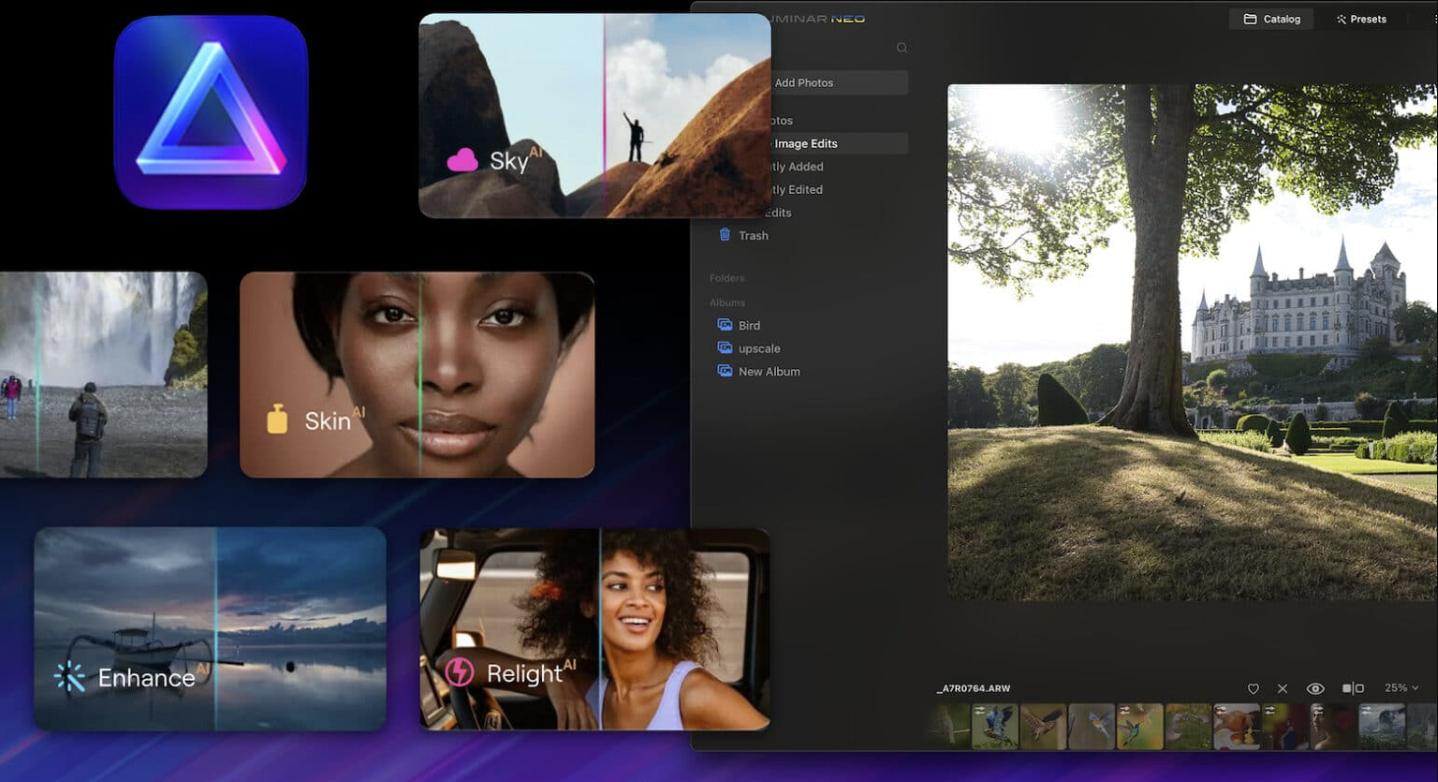
Task: Select the first perched bird thumbnail
Action: pos(949,726)
